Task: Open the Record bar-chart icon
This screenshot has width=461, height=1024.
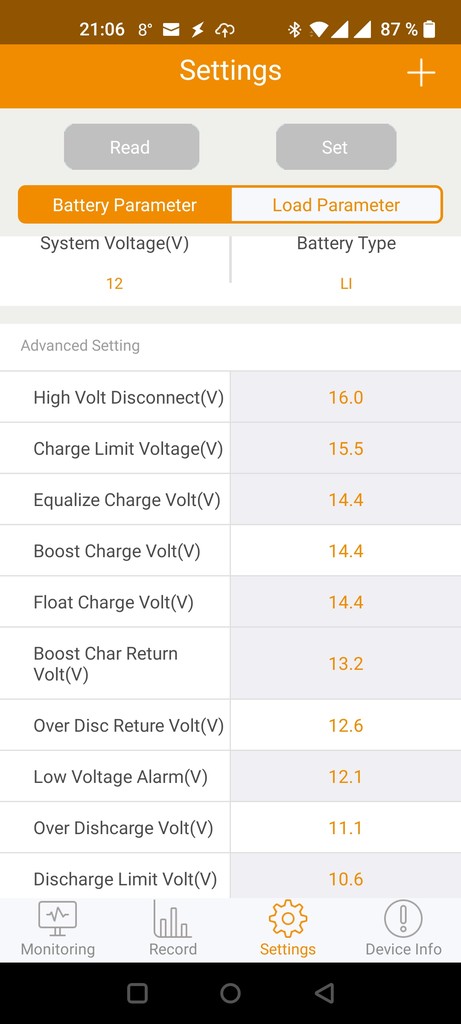Action: pos(172,918)
